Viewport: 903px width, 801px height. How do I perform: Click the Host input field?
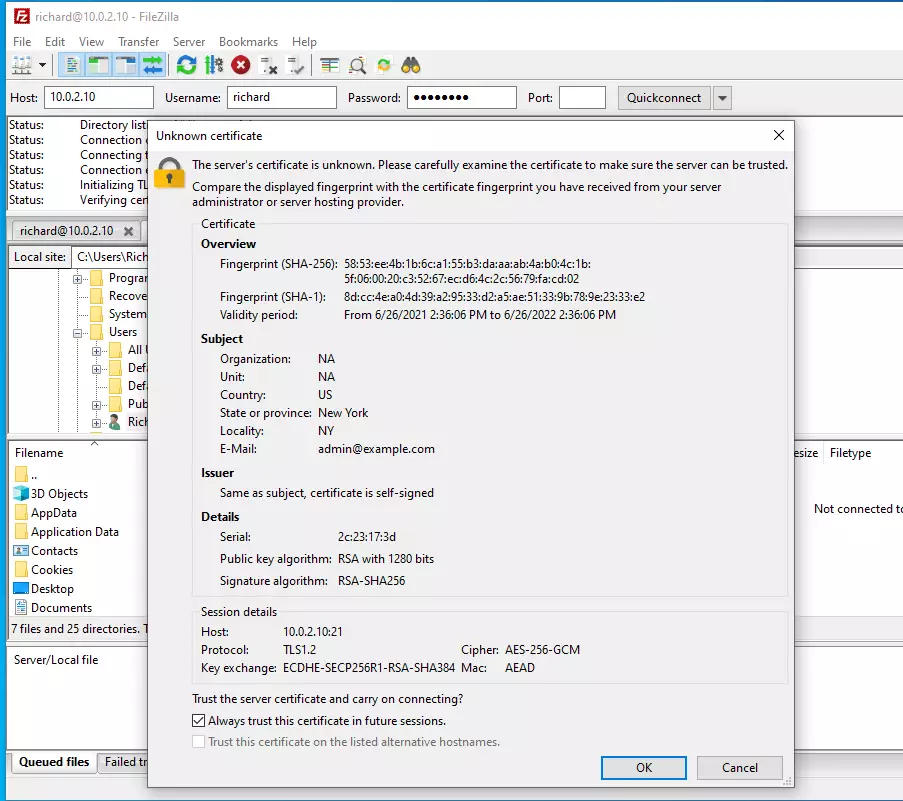point(99,97)
